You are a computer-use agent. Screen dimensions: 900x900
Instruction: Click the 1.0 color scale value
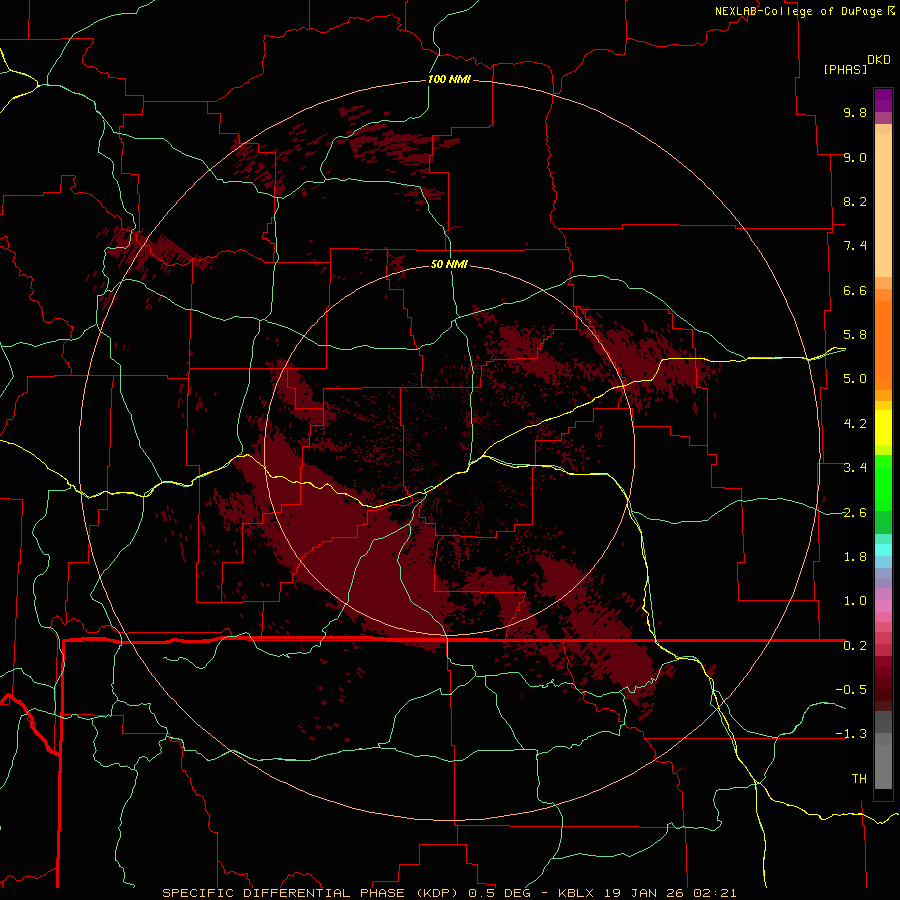click(855, 601)
